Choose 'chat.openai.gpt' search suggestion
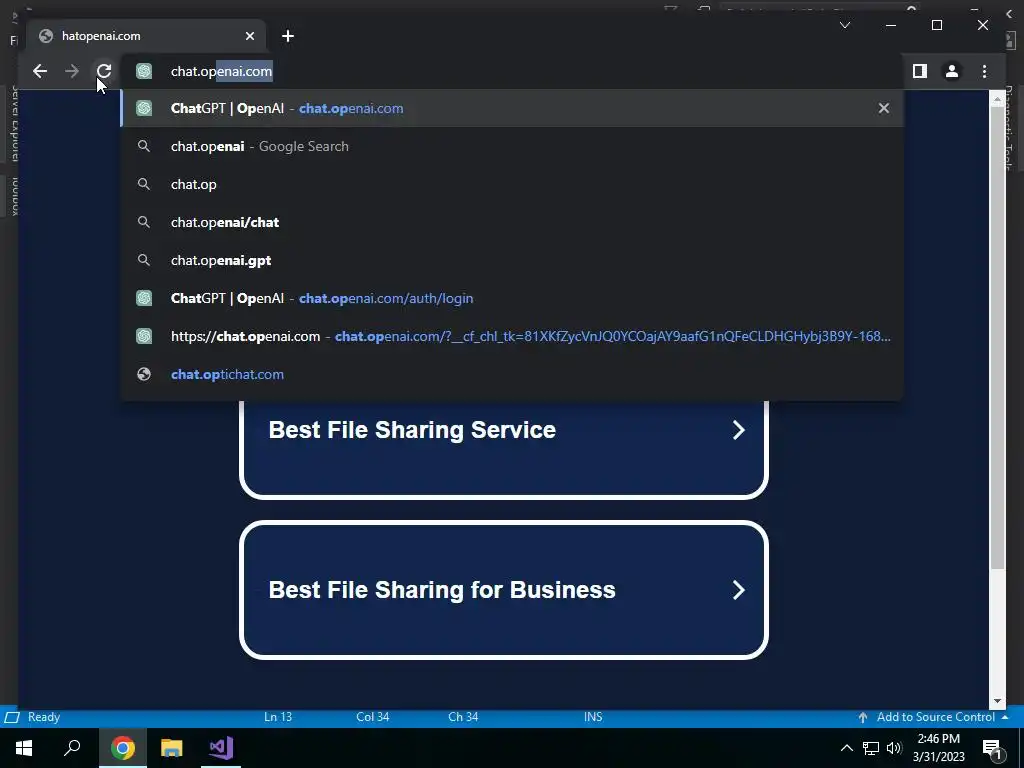The image size is (1024, 768). pos(512,260)
